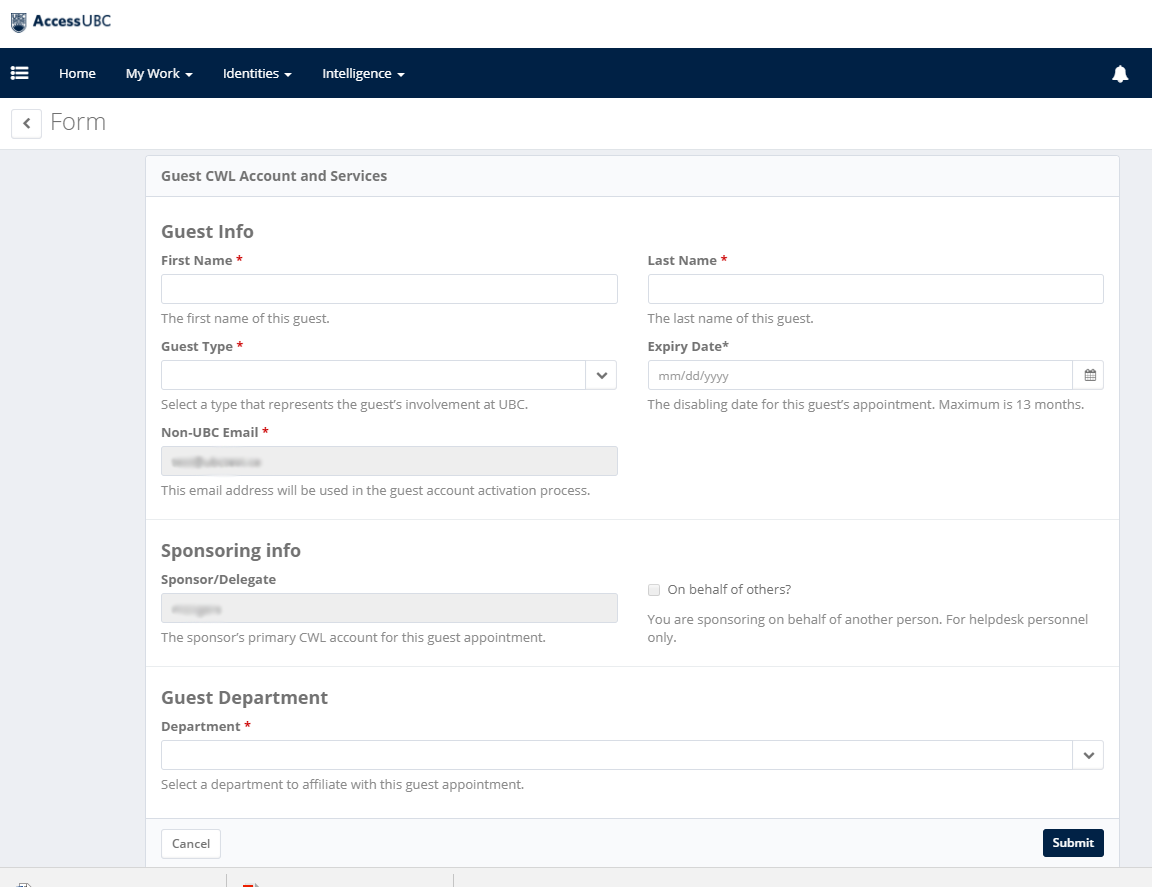Expand the Department dropdown arrow
Screen dimensions: 1152x887
pos(1088,756)
